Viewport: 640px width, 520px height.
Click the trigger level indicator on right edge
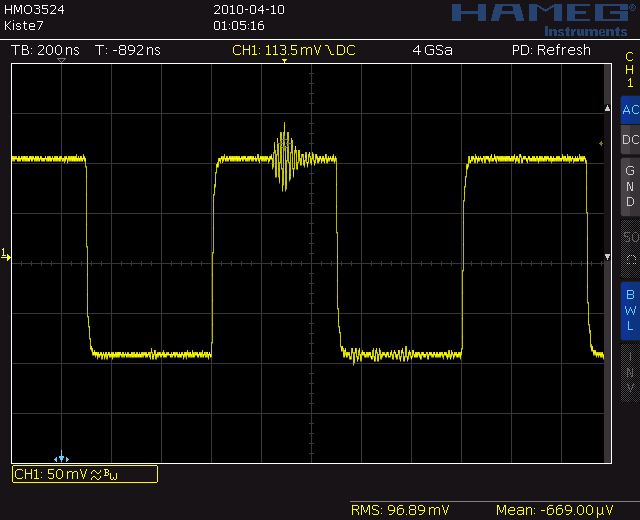(601, 144)
